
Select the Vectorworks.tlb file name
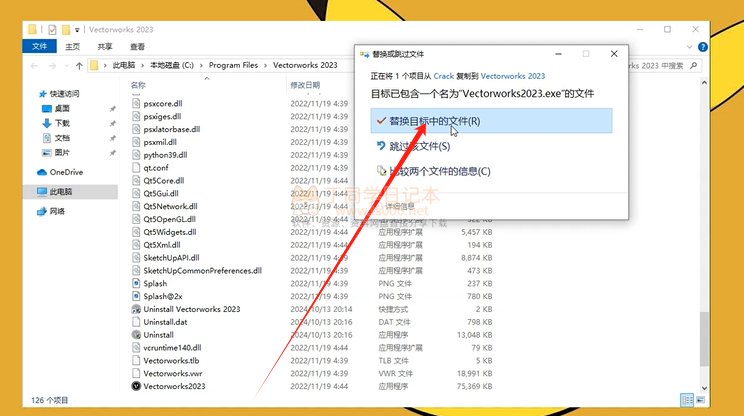click(x=171, y=361)
